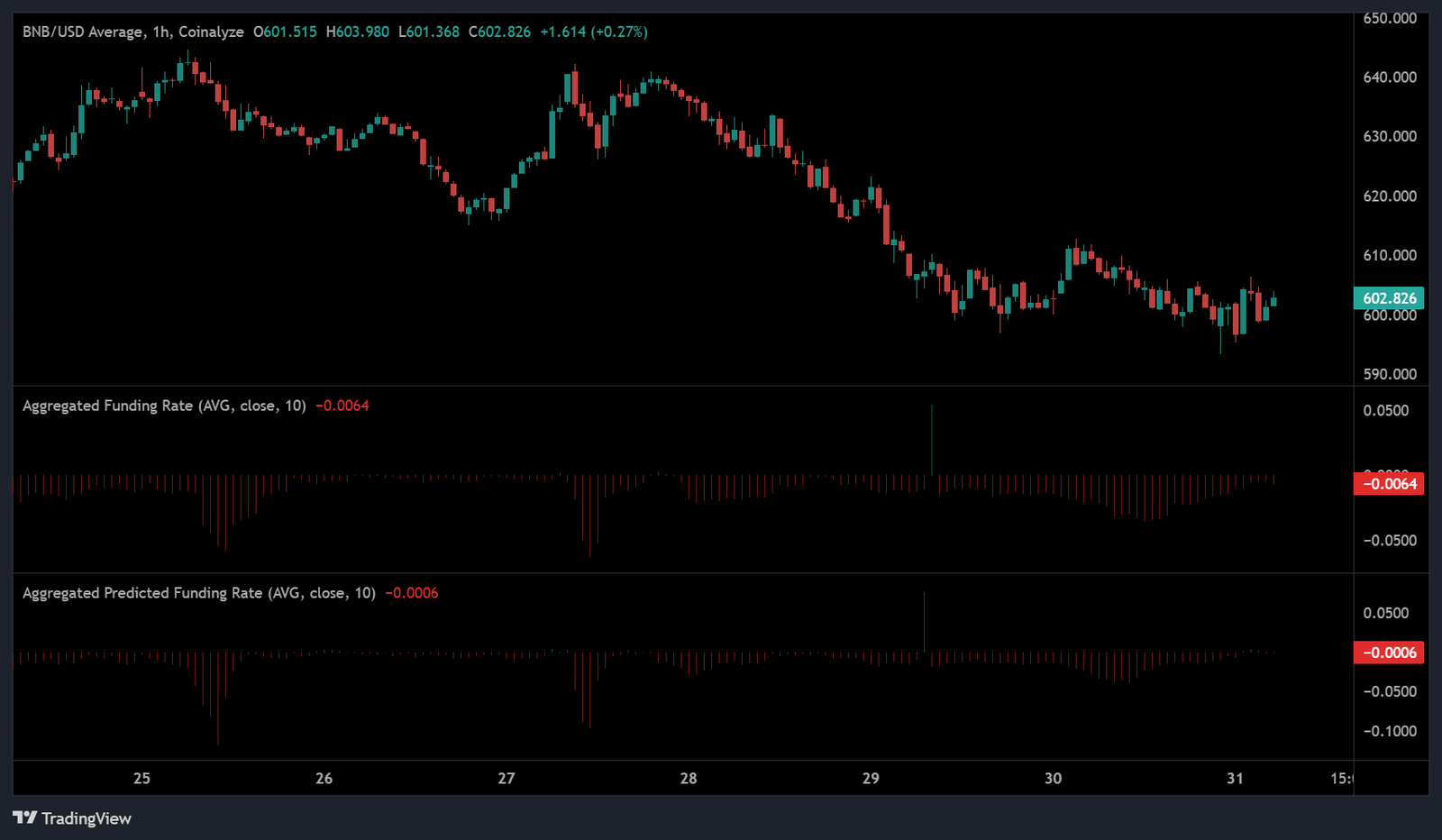
Task: Open the TradingView text link
Action: 86,818
